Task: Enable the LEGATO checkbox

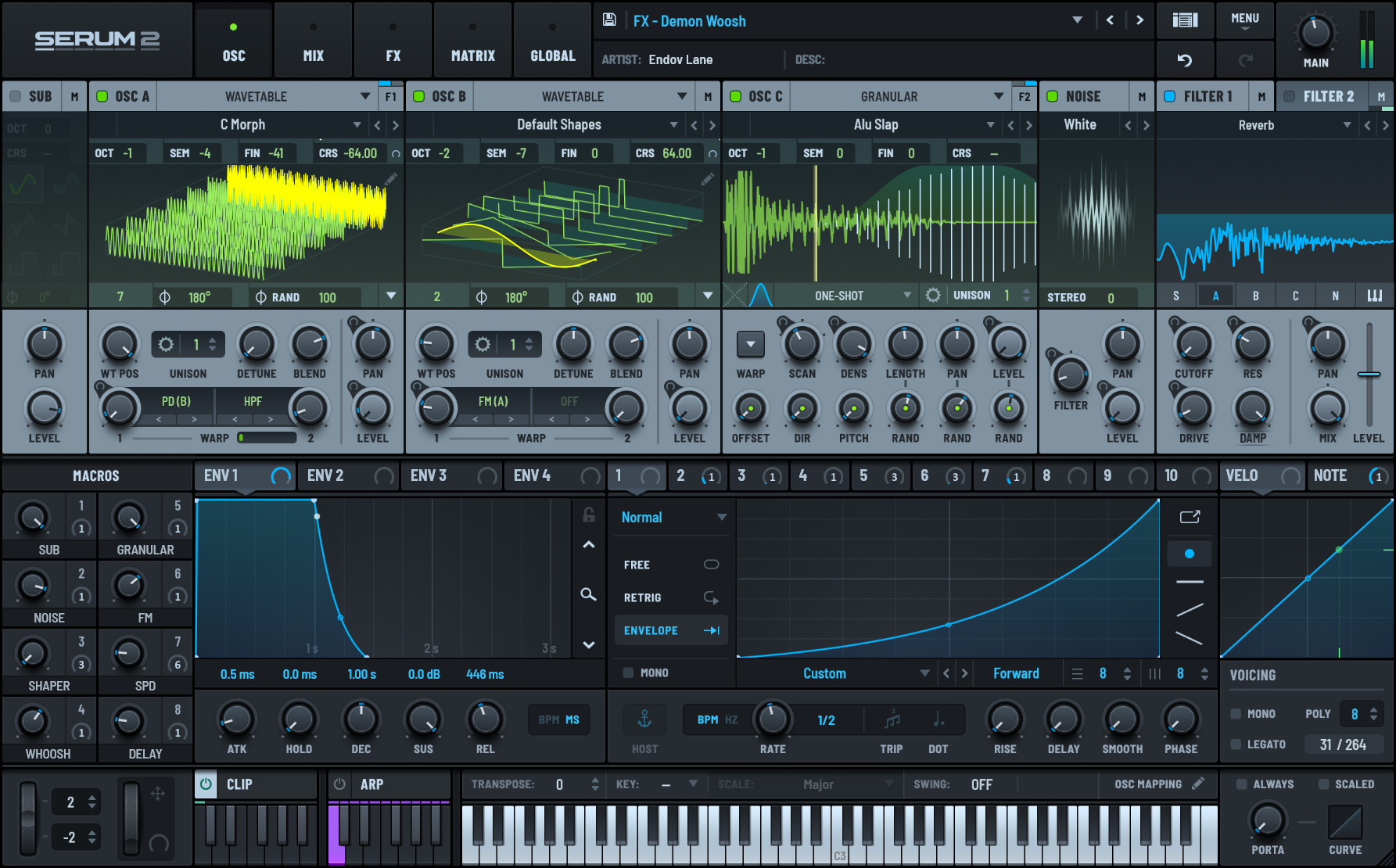Action: point(1236,744)
